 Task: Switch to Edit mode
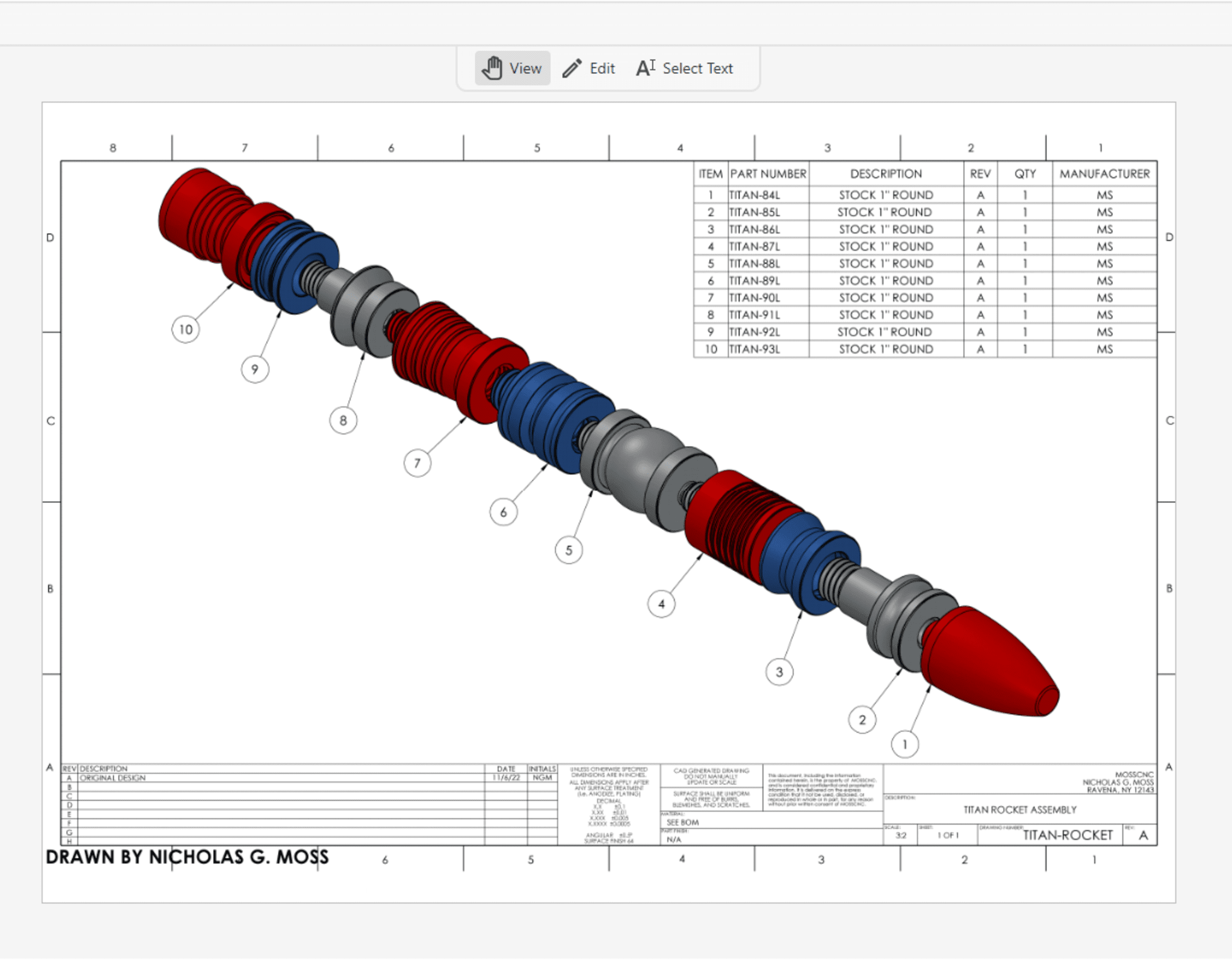[589, 69]
